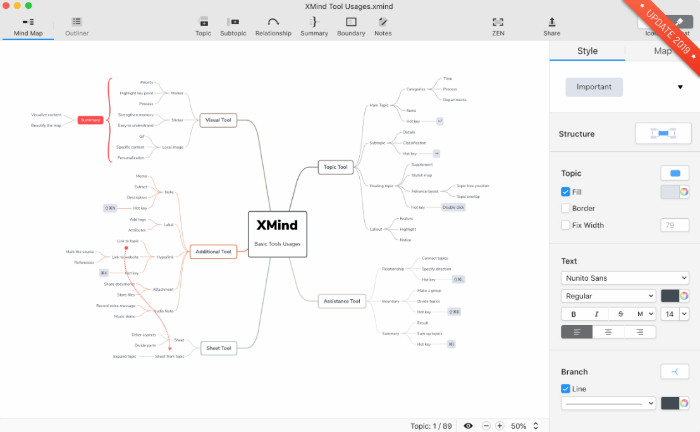Open the font size dropdown arrow
The width and height of the screenshot is (700, 432).
point(684,314)
